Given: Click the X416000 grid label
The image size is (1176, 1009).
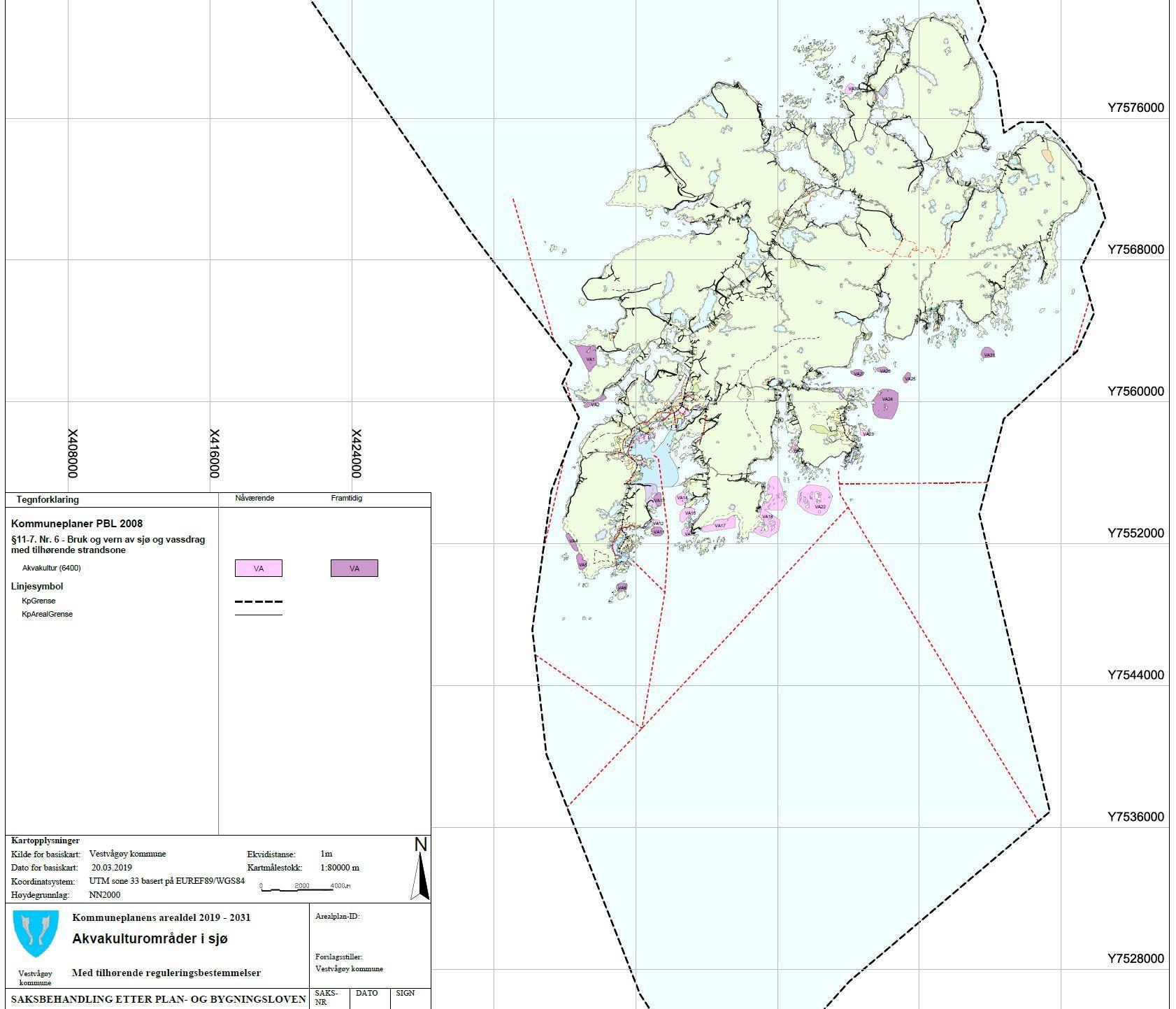Looking at the screenshot, I should point(215,453).
